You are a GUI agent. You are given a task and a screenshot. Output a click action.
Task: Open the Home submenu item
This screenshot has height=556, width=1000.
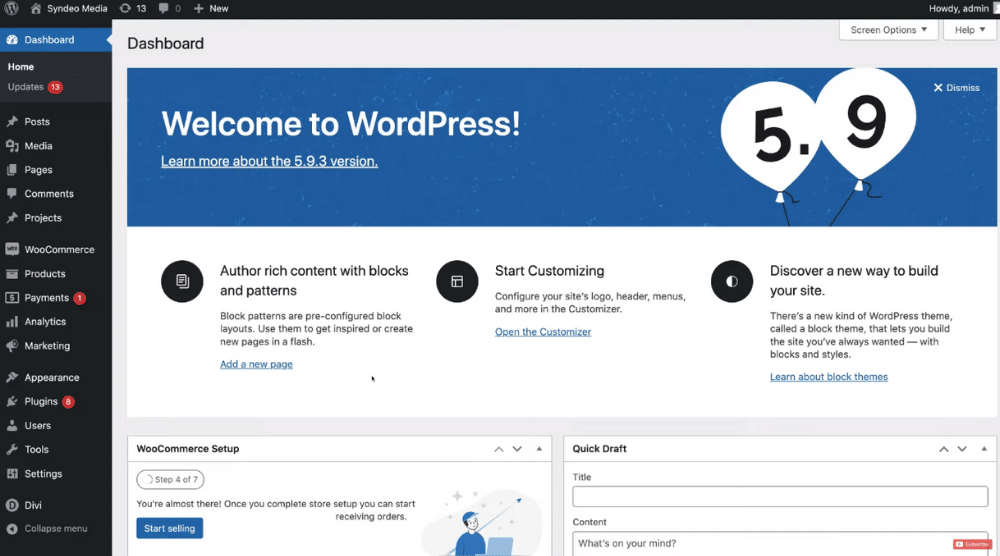(x=21, y=67)
